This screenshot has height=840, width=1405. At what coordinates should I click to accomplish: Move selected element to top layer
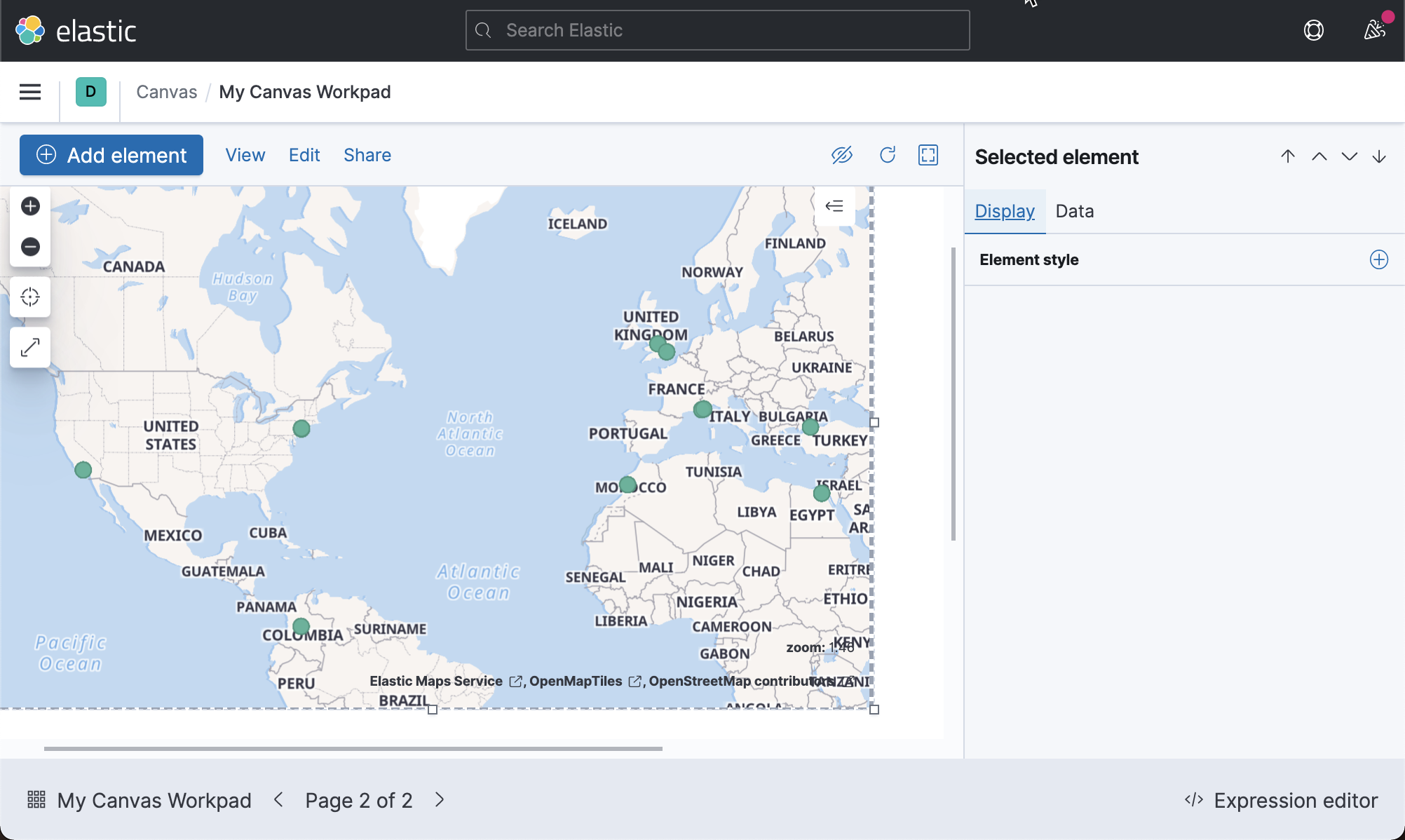1288,156
